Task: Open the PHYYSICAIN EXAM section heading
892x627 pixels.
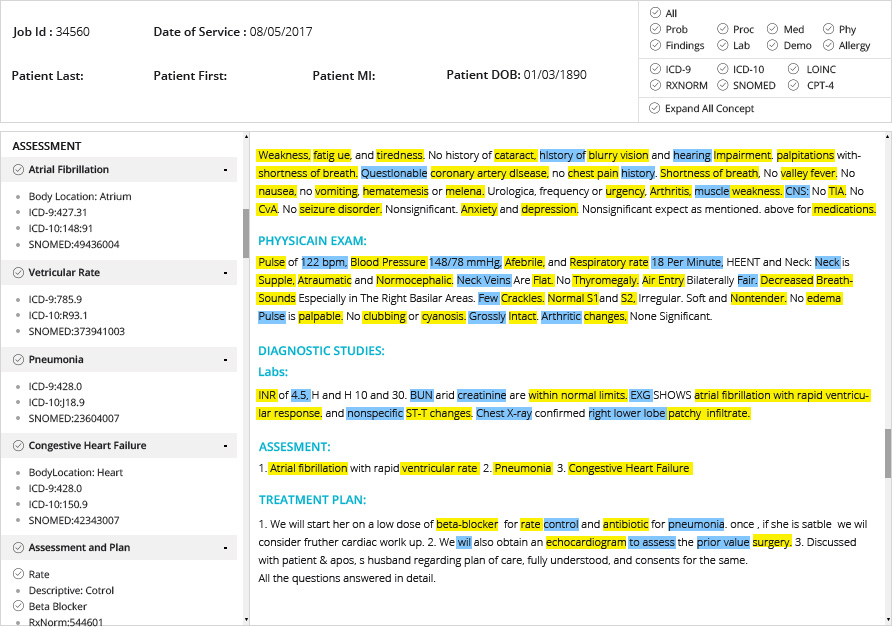Action: click(x=312, y=241)
